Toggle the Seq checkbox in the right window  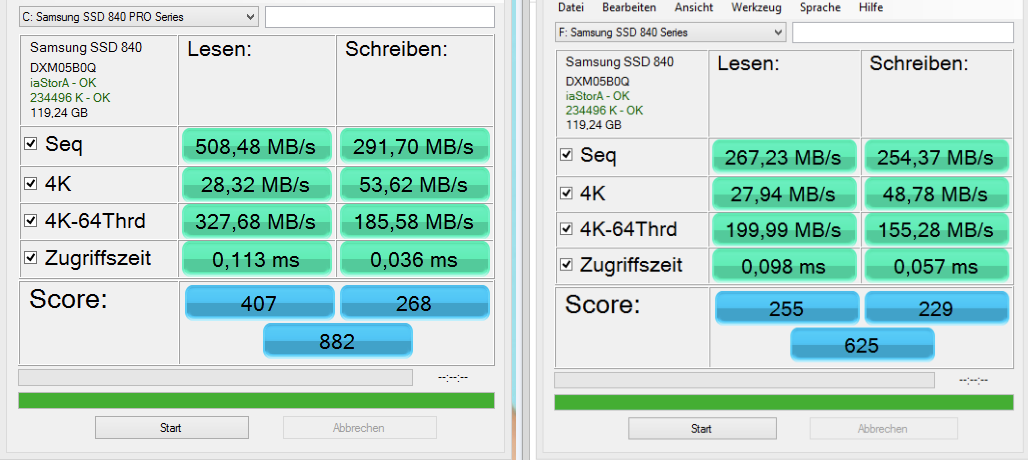click(x=566, y=155)
